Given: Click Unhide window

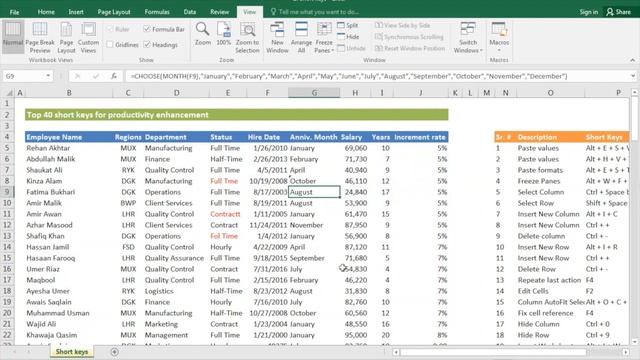Looking at the screenshot, I should (351, 48).
